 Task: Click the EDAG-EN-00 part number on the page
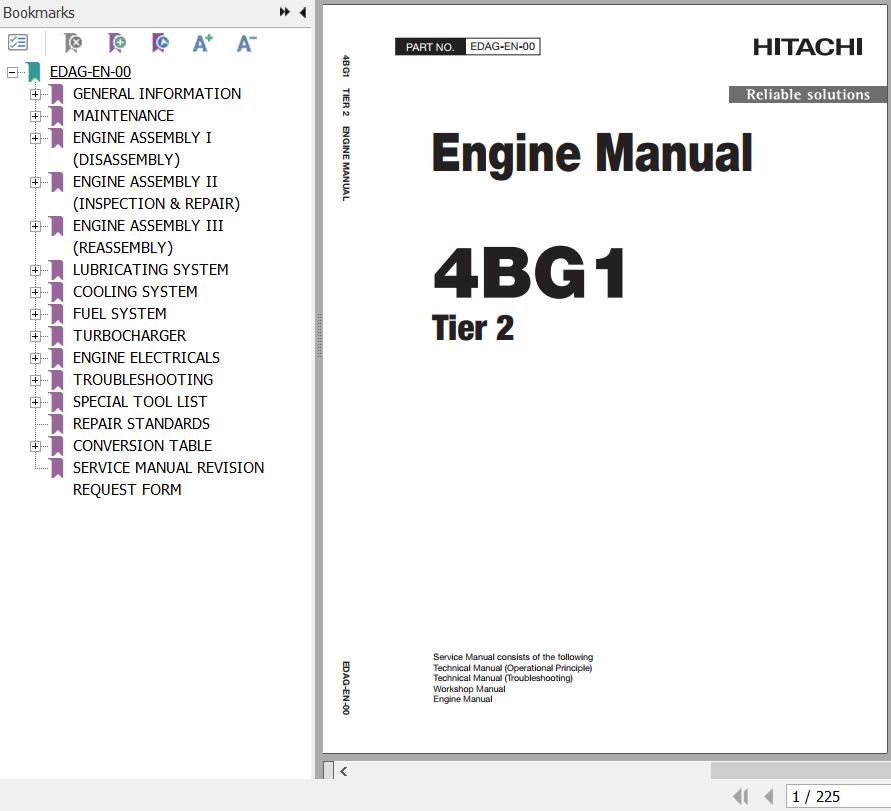502,47
